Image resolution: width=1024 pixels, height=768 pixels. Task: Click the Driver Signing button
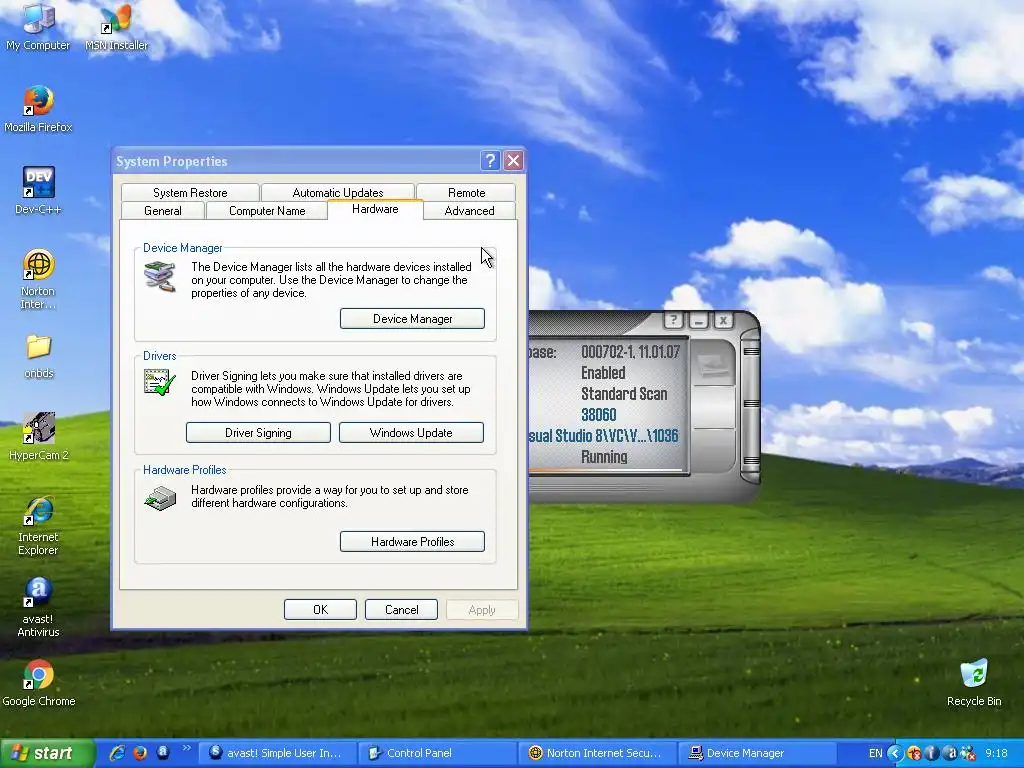point(258,432)
